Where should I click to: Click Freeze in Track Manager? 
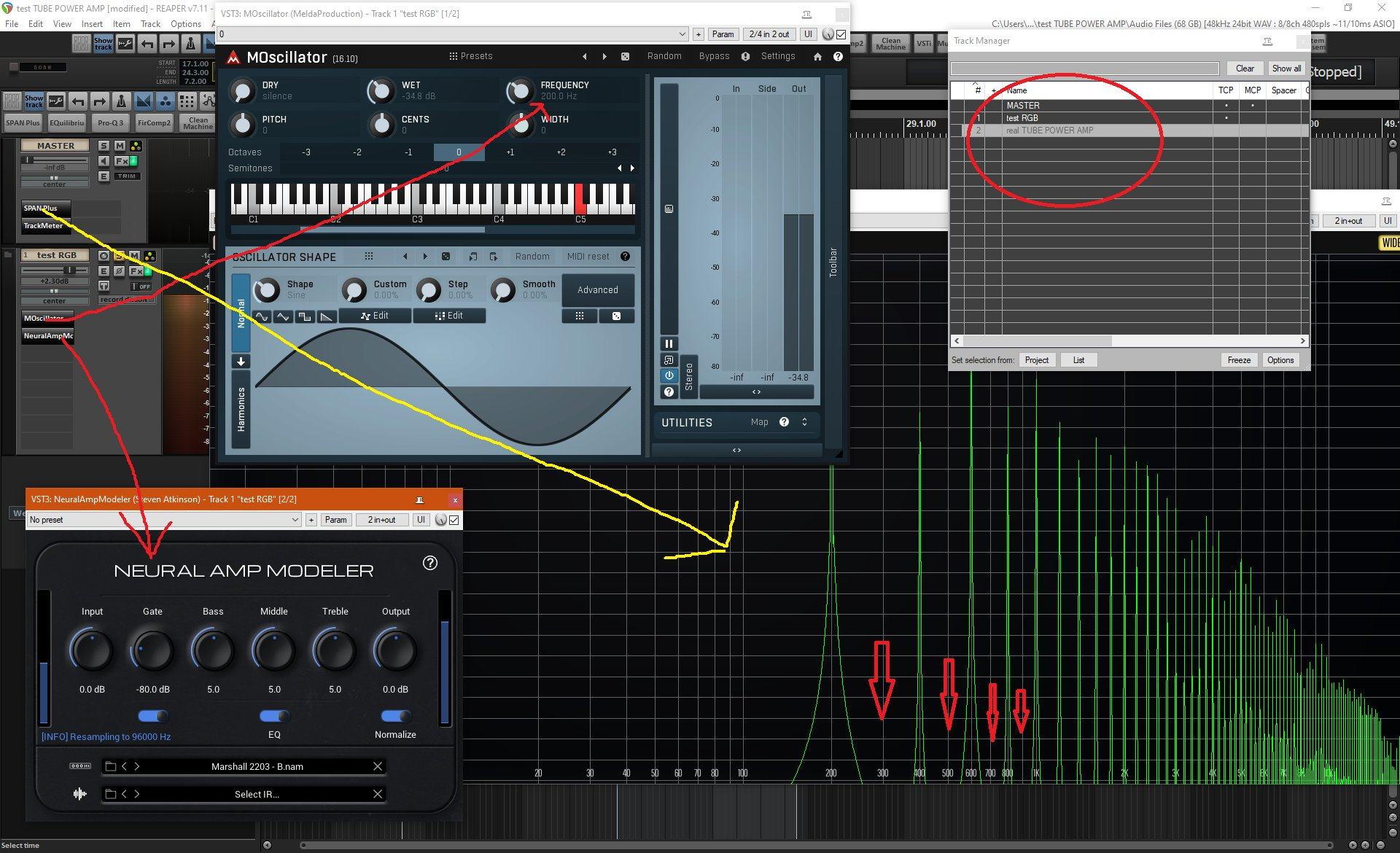pos(1238,360)
